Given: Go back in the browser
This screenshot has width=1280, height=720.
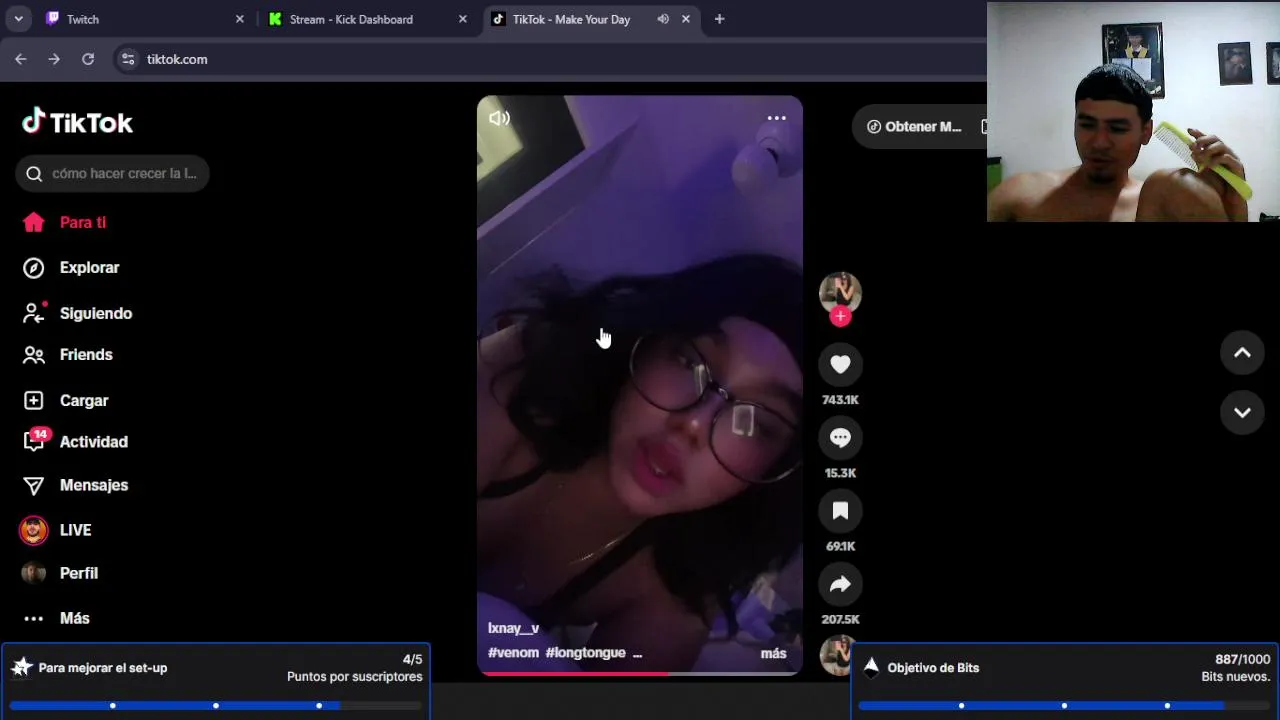Looking at the screenshot, I should tap(21, 59).
